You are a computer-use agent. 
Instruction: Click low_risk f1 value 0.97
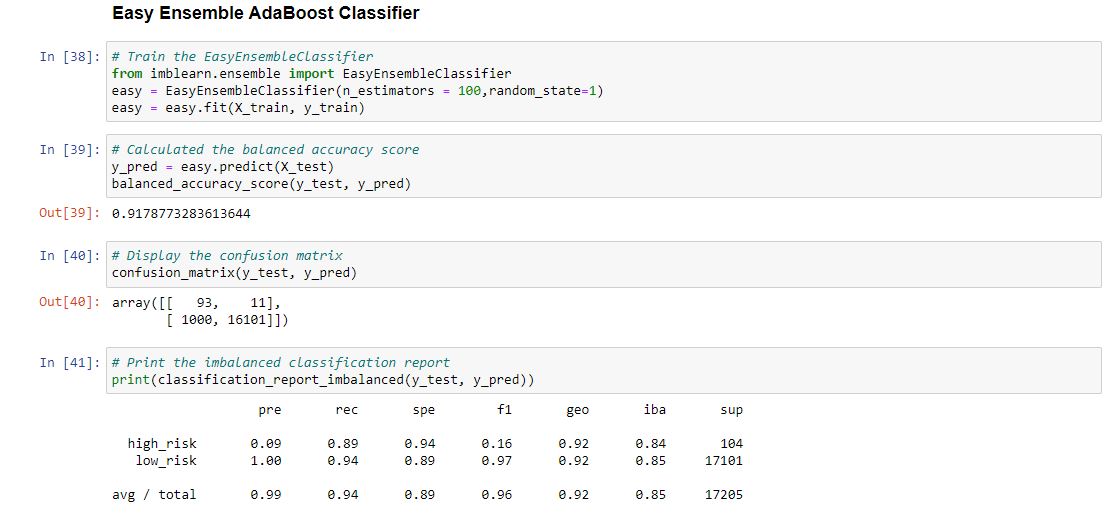497,461
